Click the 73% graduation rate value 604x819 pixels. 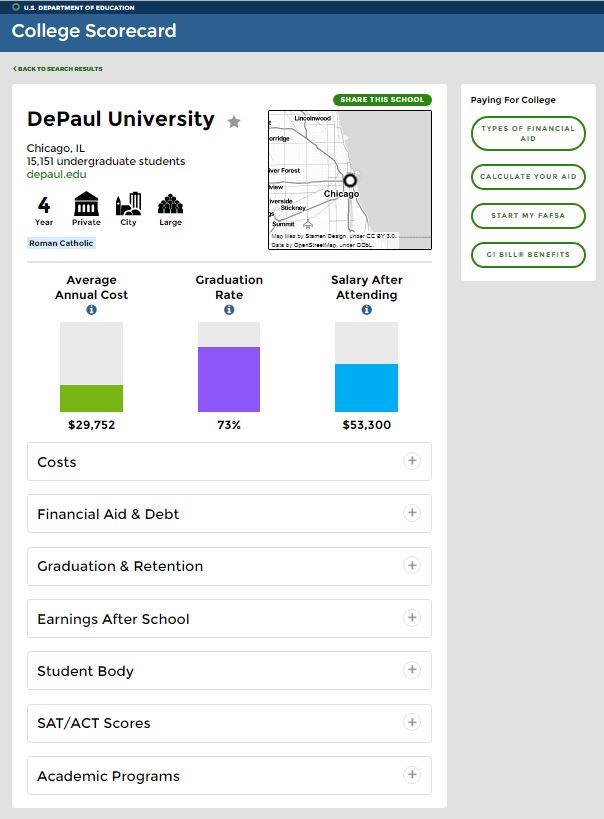tap(229, 425)
